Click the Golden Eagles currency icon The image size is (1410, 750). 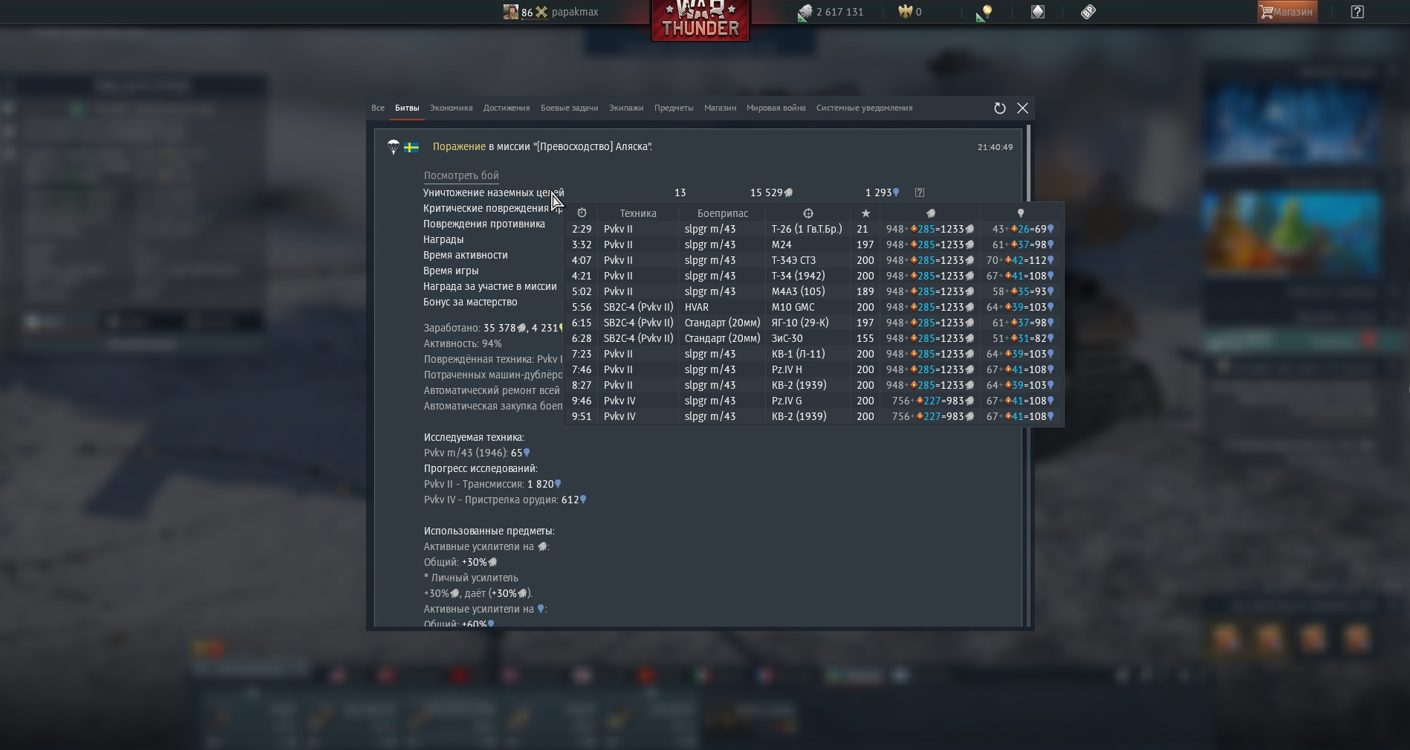[x=905, y=12]
